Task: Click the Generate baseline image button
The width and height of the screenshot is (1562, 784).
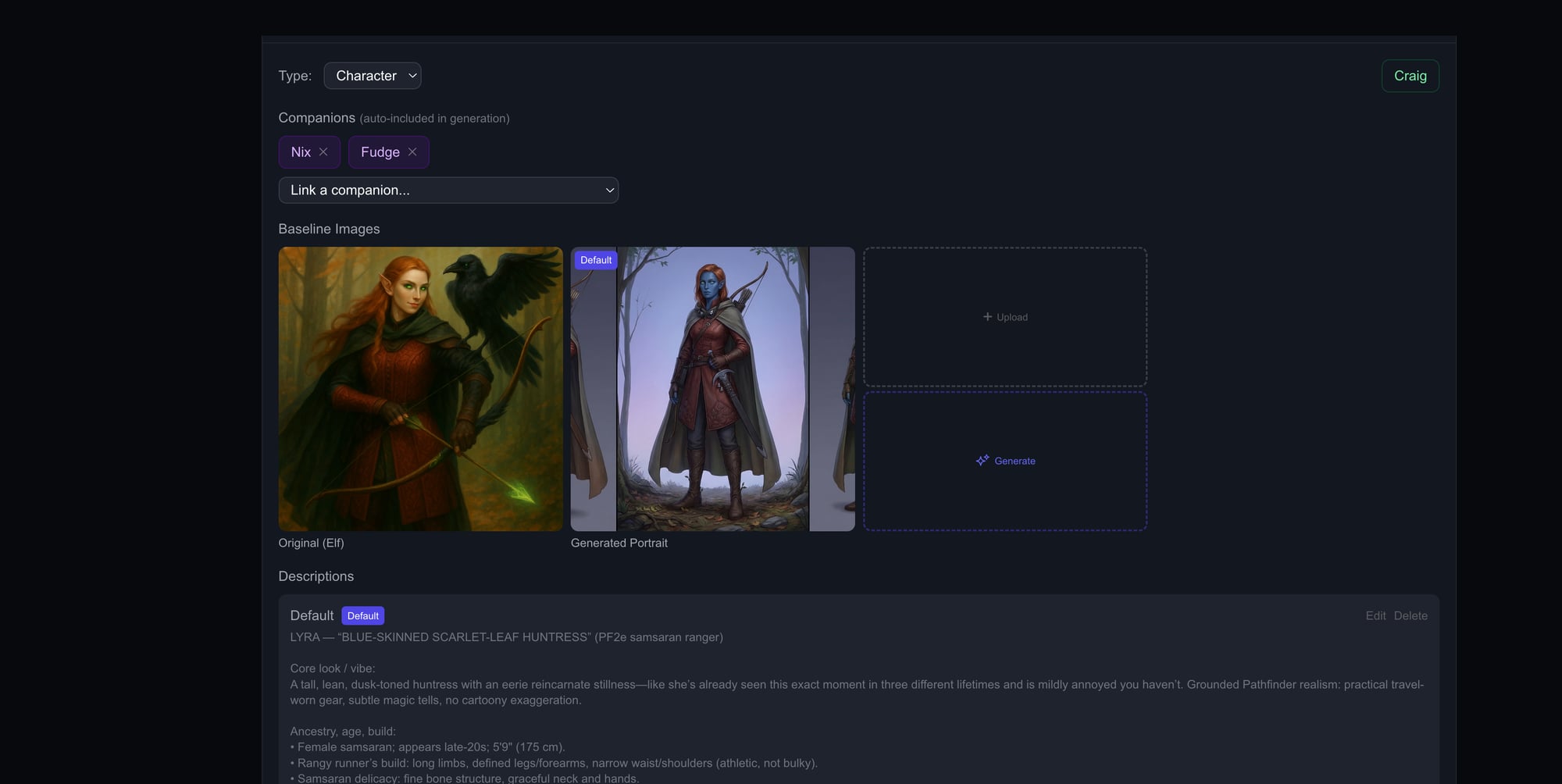Action: click(x=1005, y=461)
